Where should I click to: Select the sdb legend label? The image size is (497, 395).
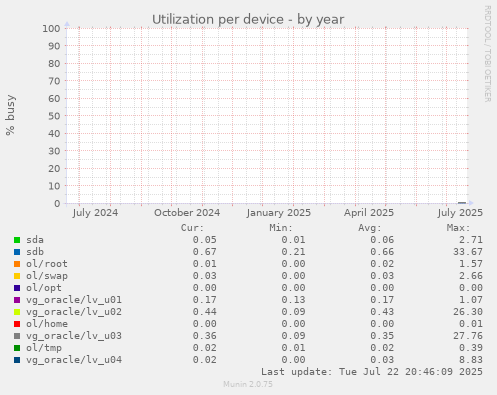tap(35, 252)
